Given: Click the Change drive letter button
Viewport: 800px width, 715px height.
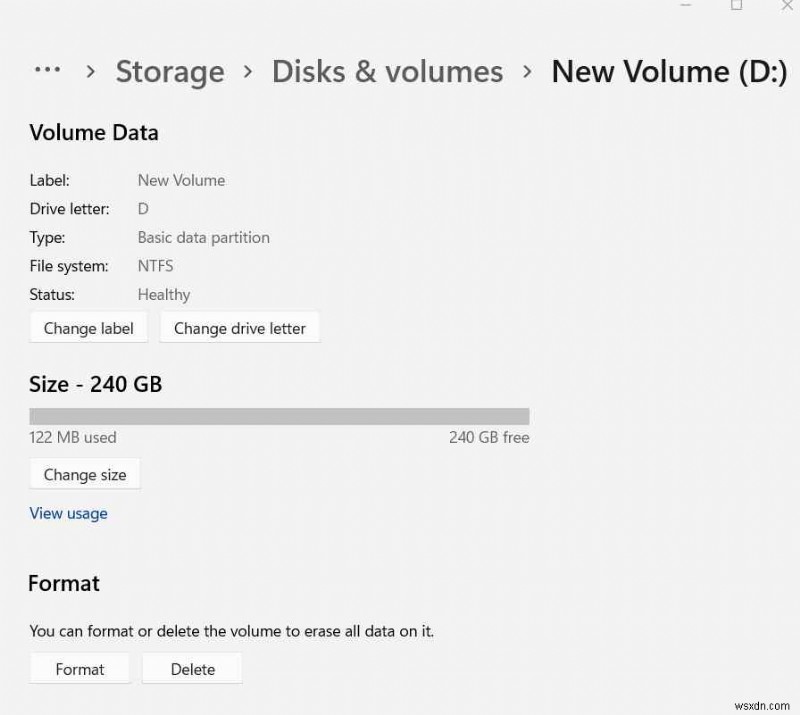Looking at the screenshot, I should click(239, 327).
